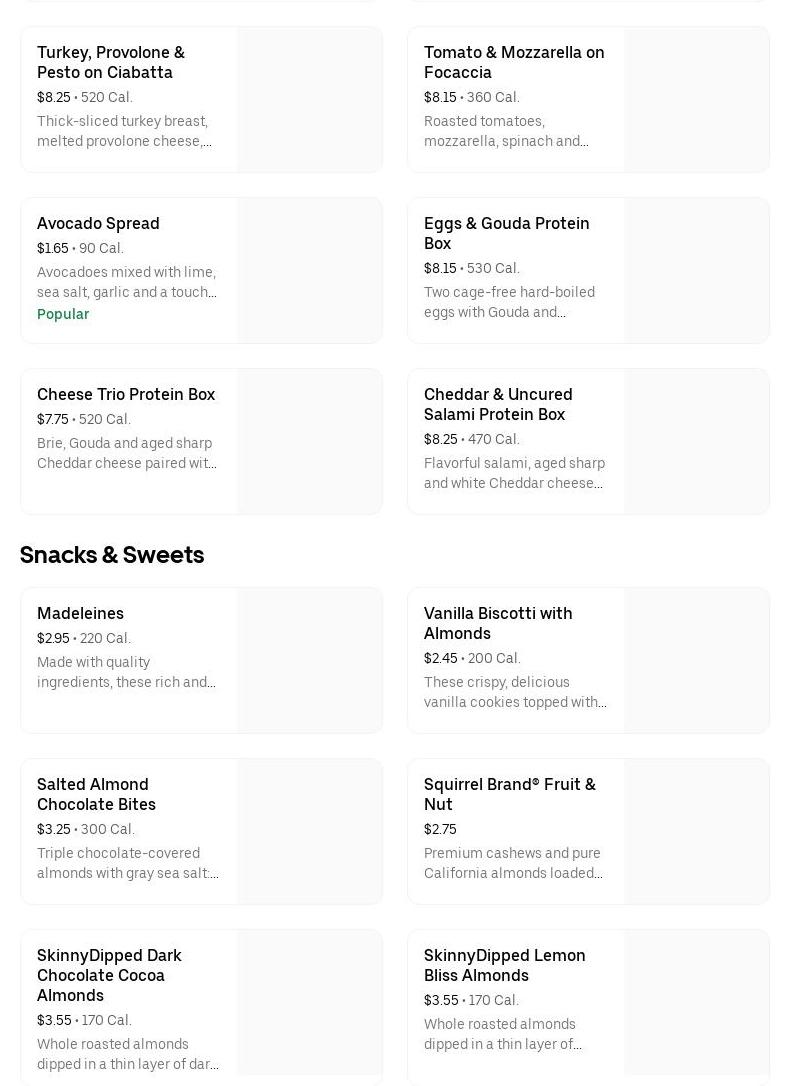The image size is (804, 1086).
Task: Click the Vanilla Biscotti description text
Action: [515, 692]
